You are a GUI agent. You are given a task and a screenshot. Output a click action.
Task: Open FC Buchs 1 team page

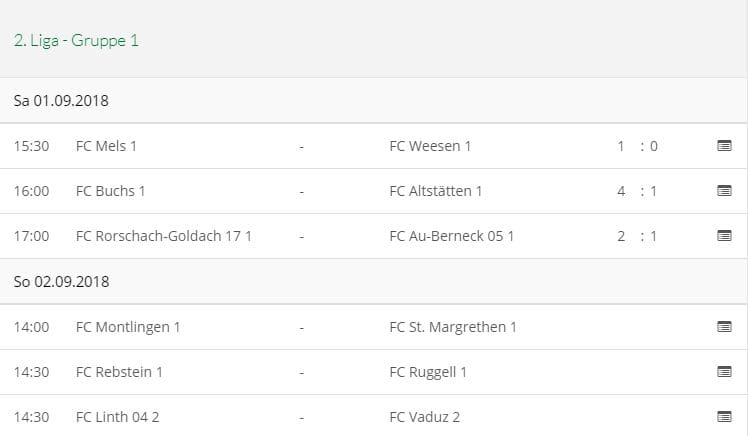tap(111, 191)
